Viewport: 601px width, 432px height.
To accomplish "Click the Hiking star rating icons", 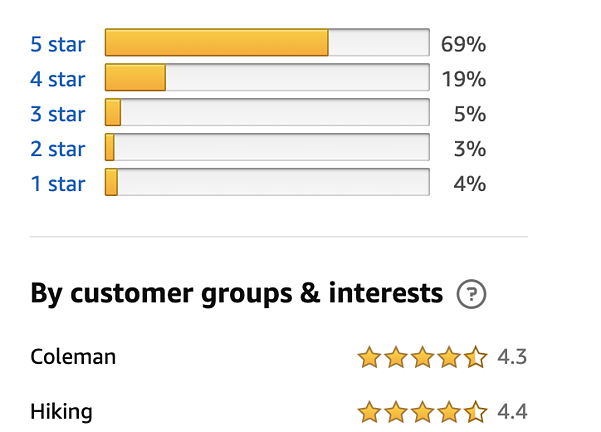I will pyautogui.click(x=422, y=412).
